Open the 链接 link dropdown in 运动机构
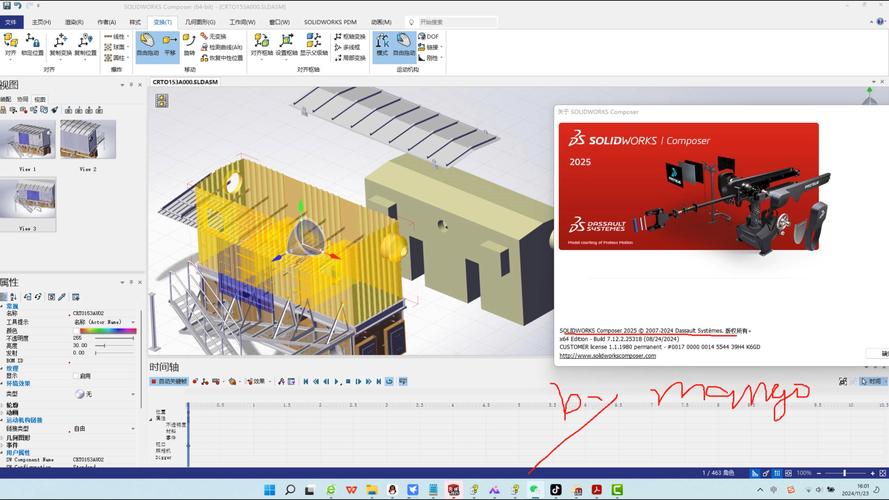 pos(431,47)
